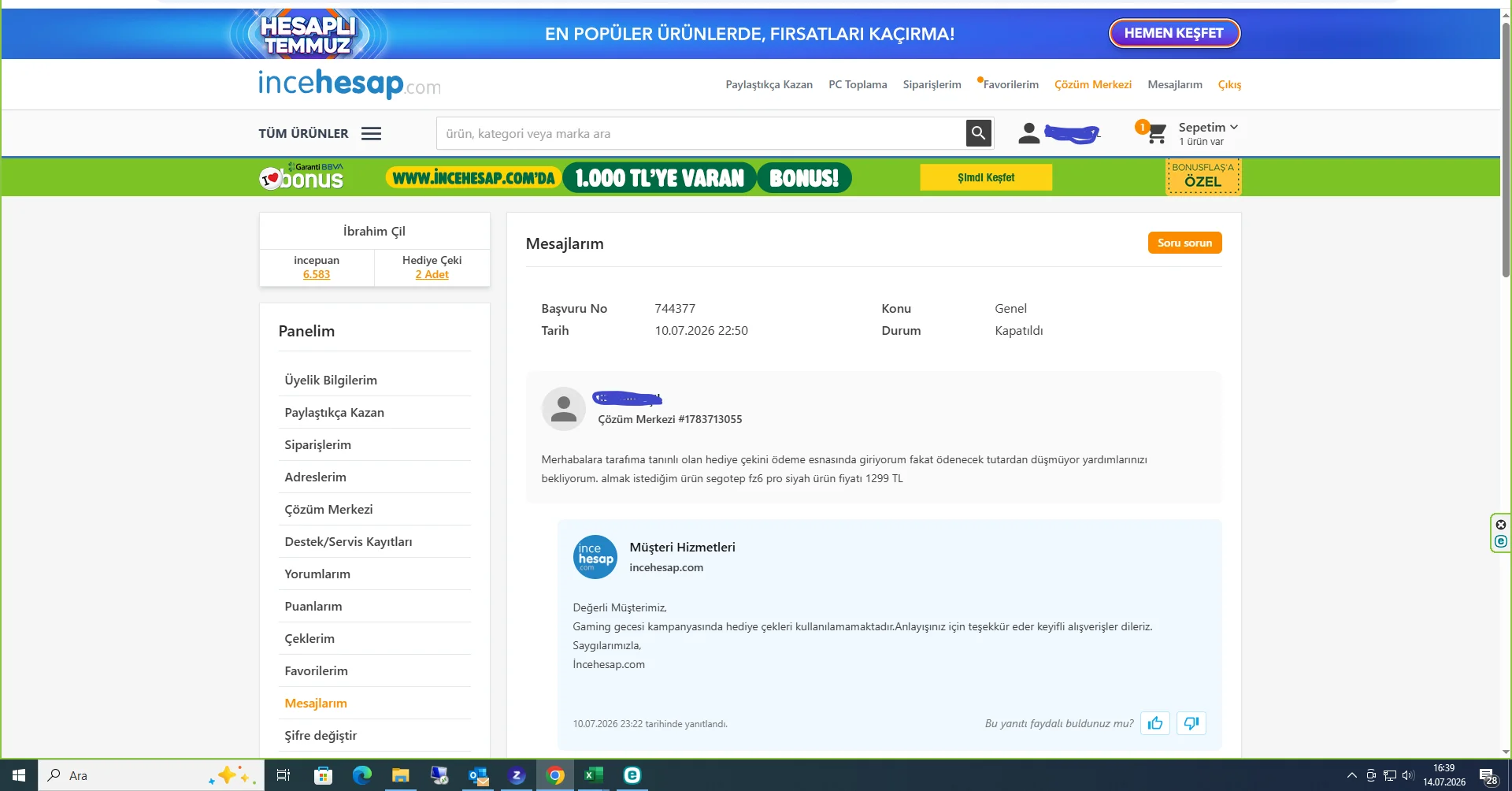Show hidden system tray icons
The image size is (1512, 791).
point(1352,775)
